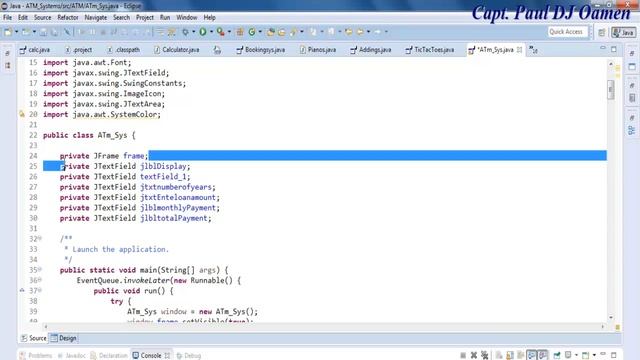Click the Java perspective button
The image size is (640, 360).
coord(623,33)
